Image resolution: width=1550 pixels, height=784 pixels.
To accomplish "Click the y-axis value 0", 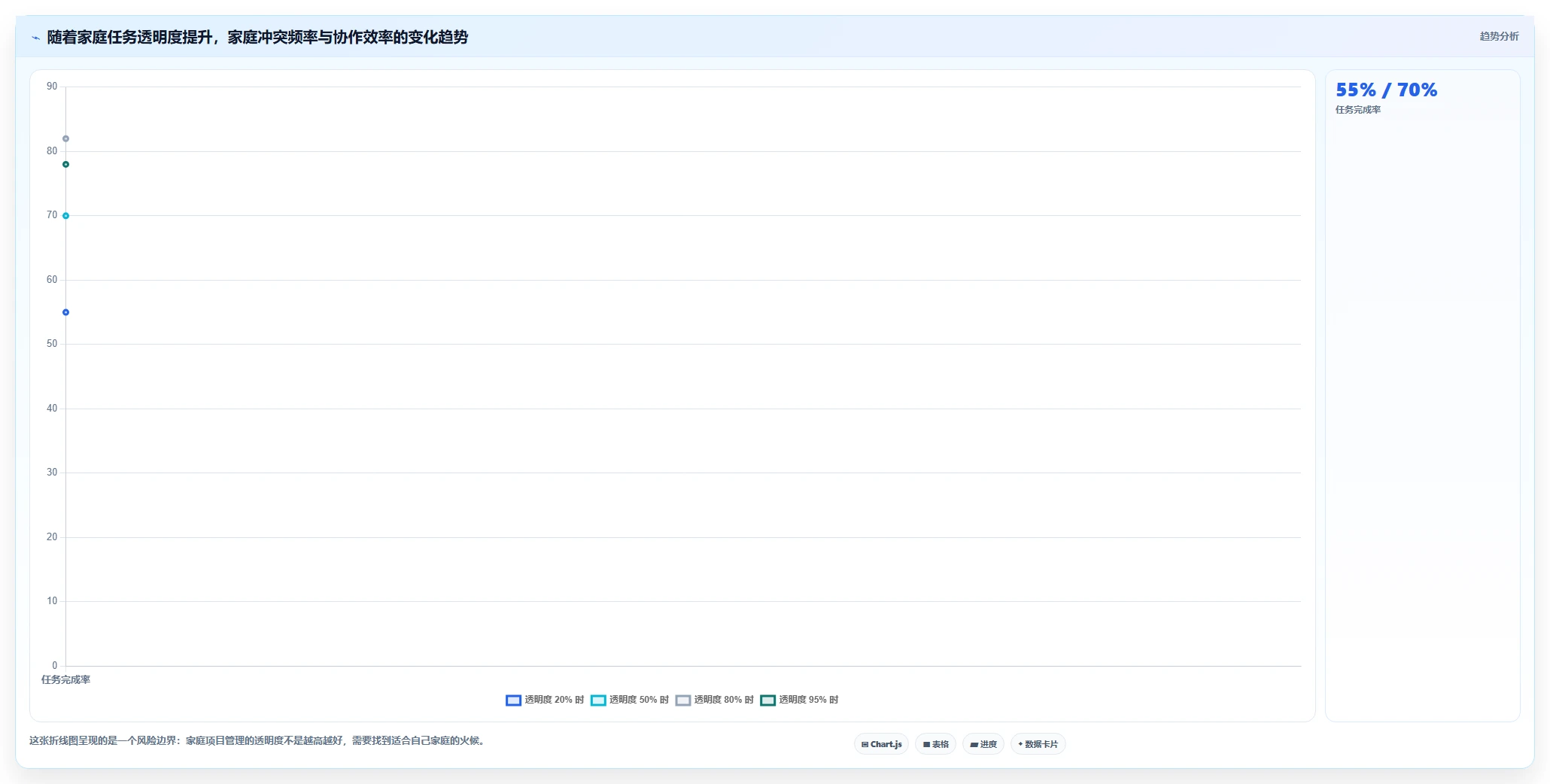I will pyautogui.click(x=54, y=665).
